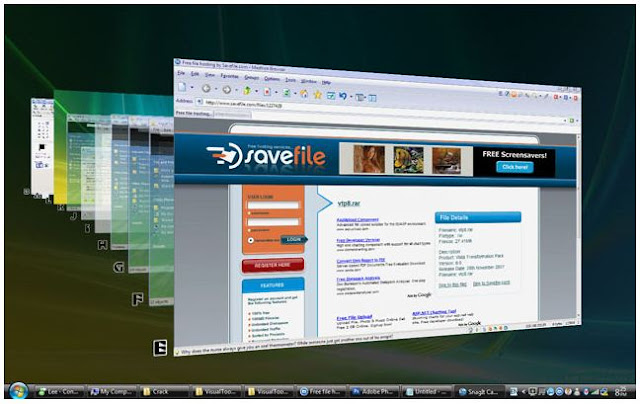Click the Forward arrow button in Maxthon

coord(227,89)
